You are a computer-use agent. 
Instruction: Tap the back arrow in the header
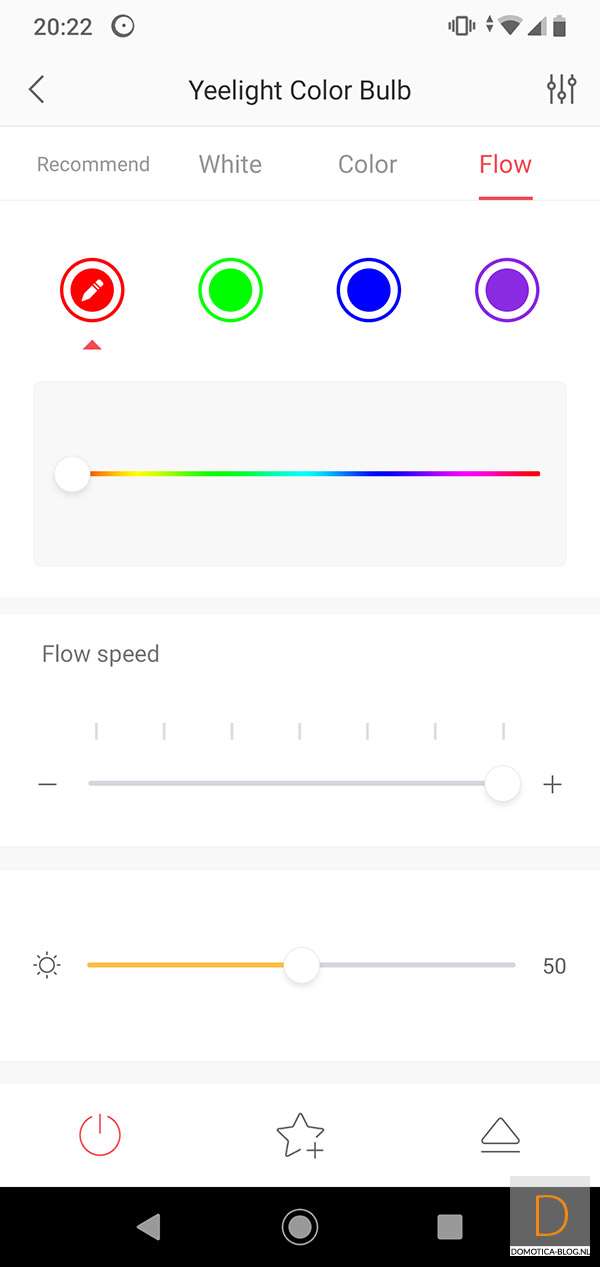(37, 90)
